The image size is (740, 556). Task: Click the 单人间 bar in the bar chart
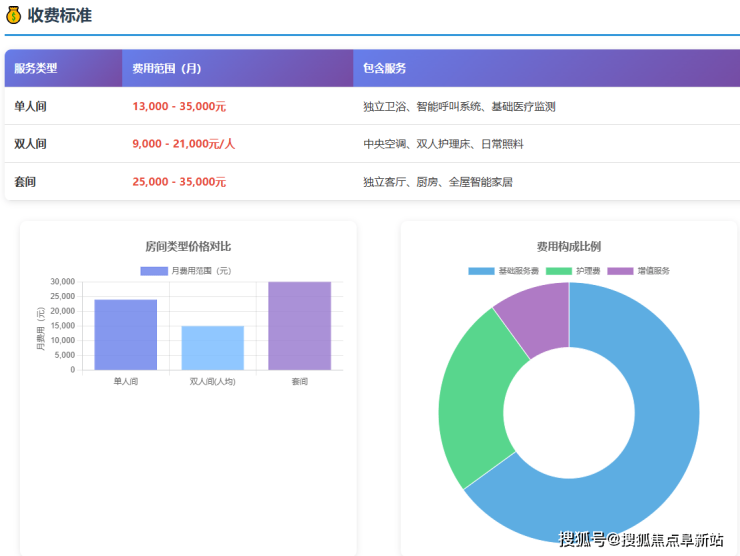point(126,335)
